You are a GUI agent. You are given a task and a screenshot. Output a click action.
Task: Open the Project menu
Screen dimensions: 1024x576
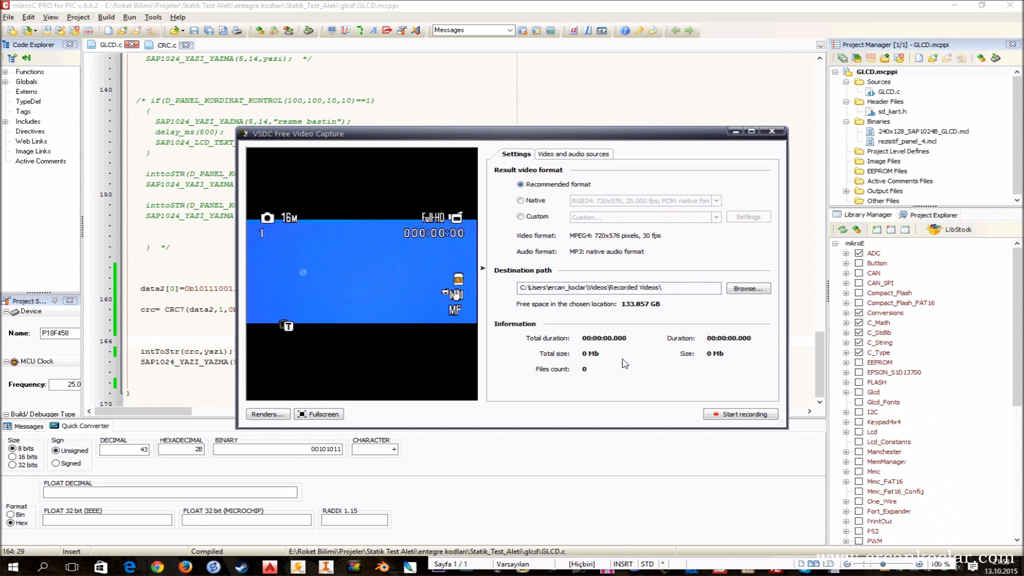coord(78,17)
